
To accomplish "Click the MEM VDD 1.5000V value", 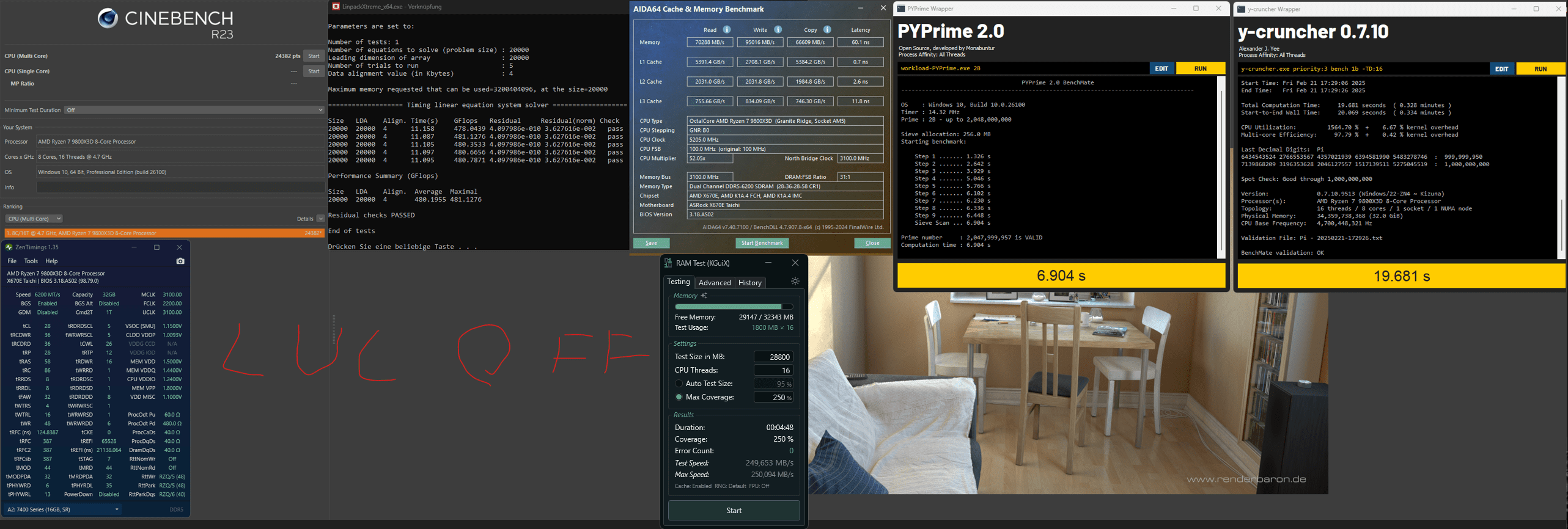I will click(172, 361).
